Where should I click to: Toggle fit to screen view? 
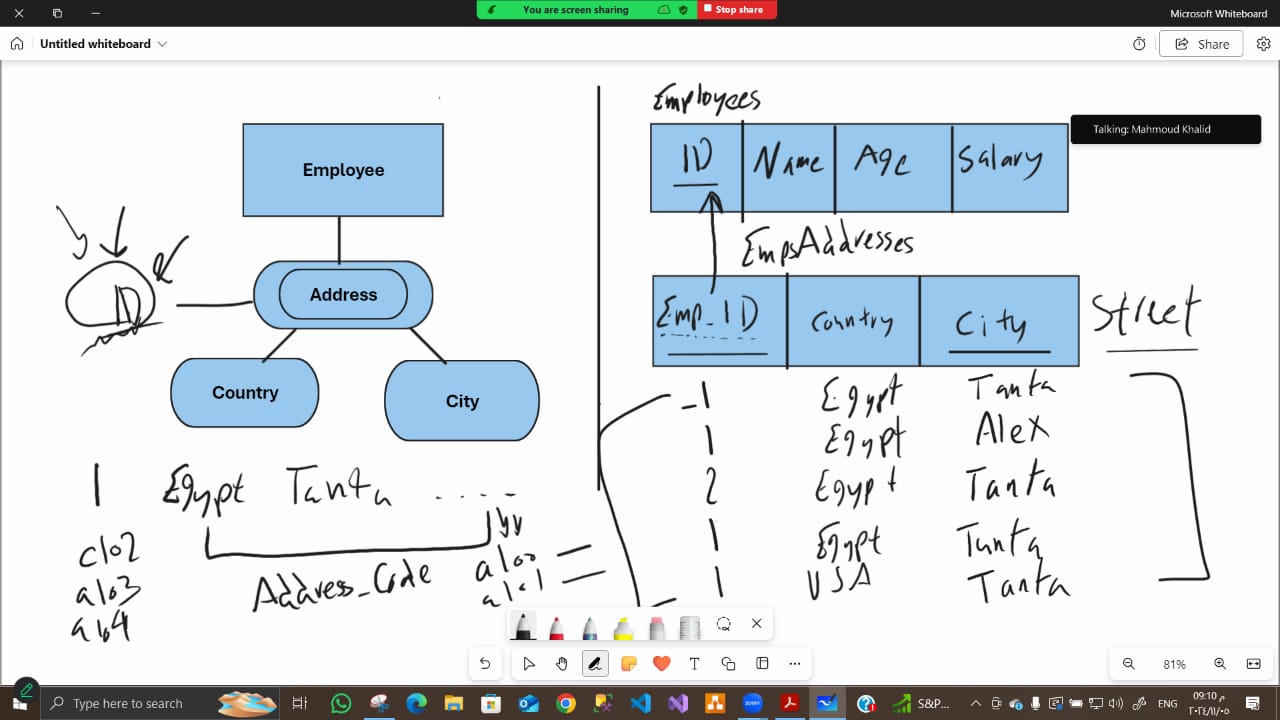click(x=1253, y=664)
